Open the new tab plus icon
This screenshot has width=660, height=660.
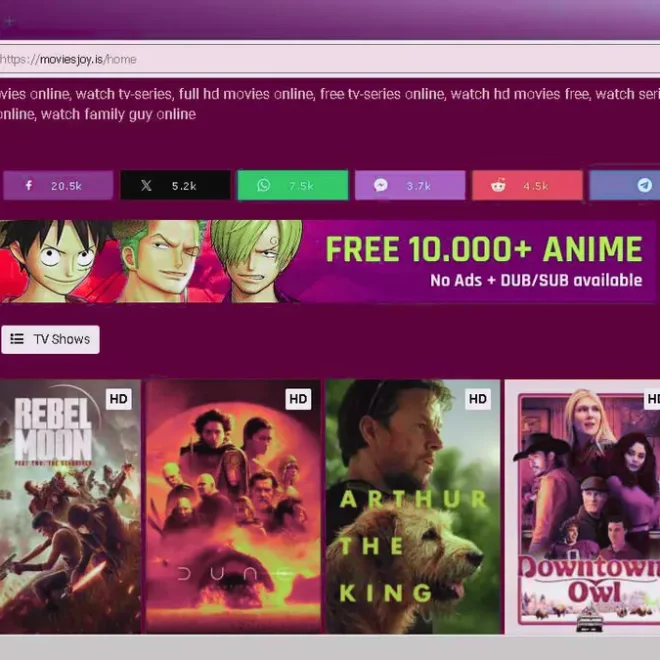coord(10,21)
